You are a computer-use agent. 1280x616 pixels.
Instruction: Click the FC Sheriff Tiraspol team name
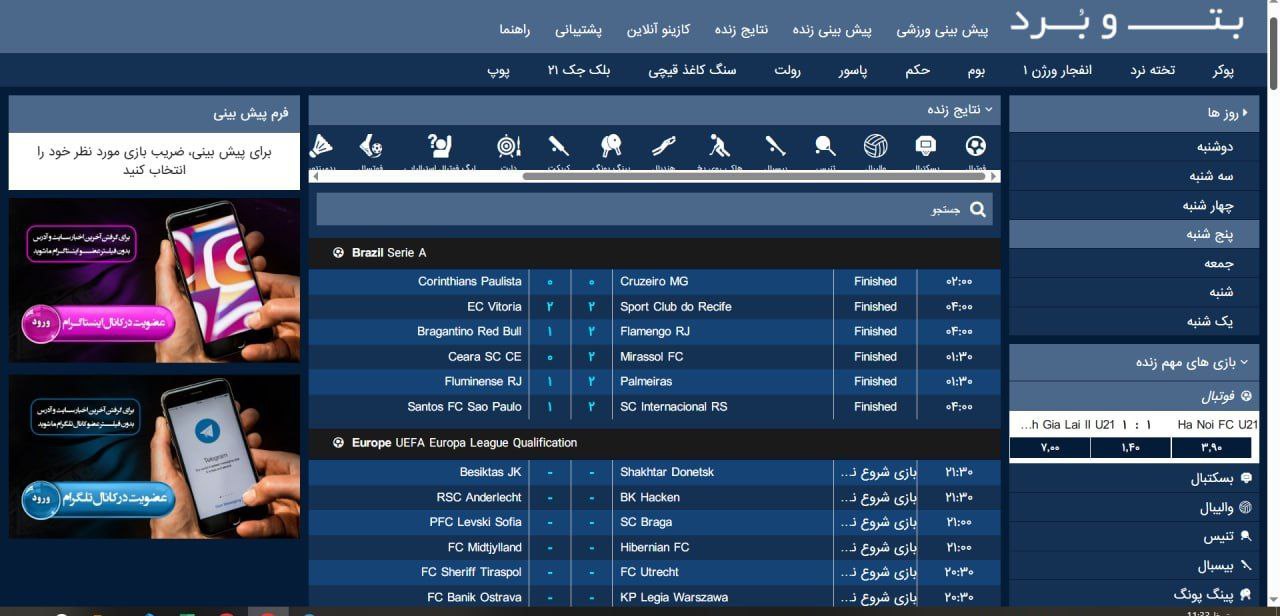pos(472,572)
